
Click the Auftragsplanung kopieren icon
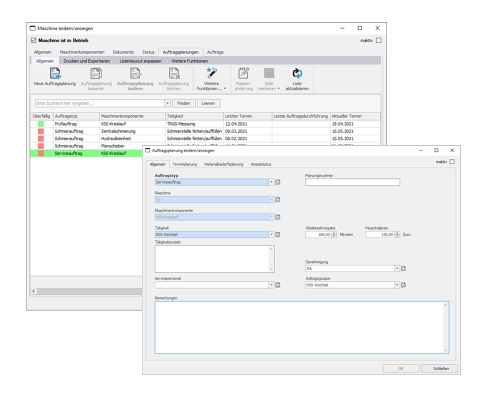[x=96, y=73]
